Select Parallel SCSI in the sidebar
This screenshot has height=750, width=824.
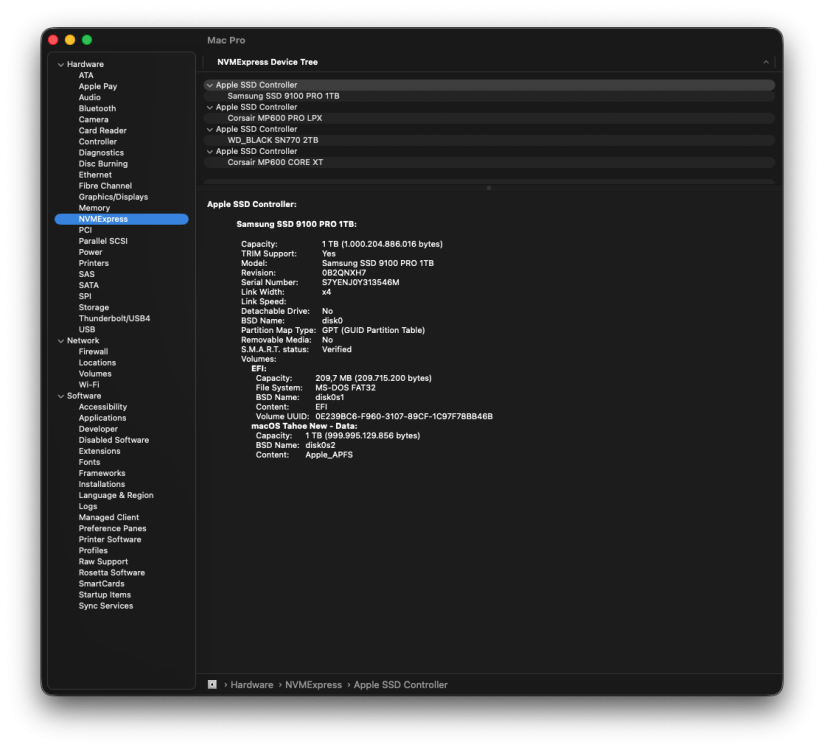click(x=103, y=241)
